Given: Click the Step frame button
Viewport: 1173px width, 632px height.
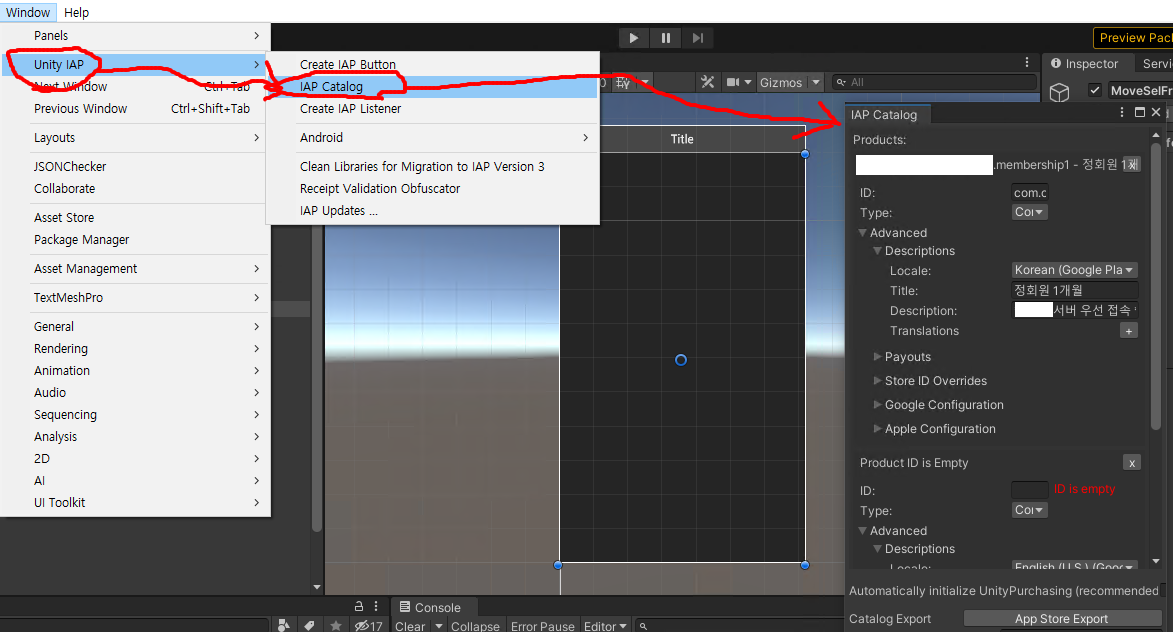Looking at the screenshot, I should click(x=697, y=38).
